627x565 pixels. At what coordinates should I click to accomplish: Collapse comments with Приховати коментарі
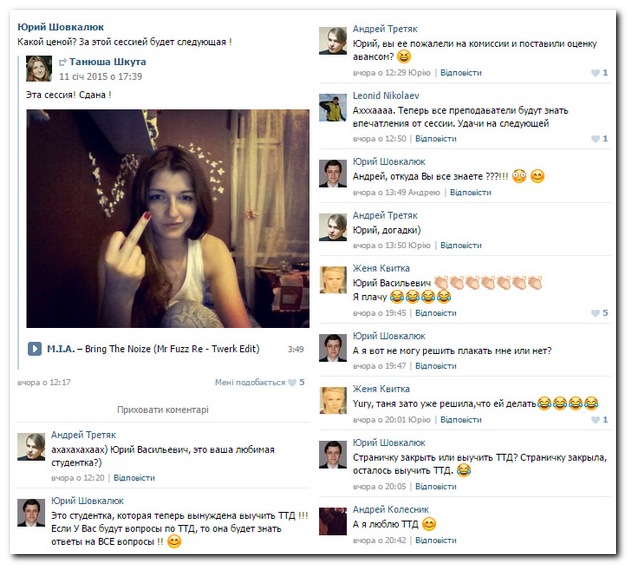coord(163,410)
